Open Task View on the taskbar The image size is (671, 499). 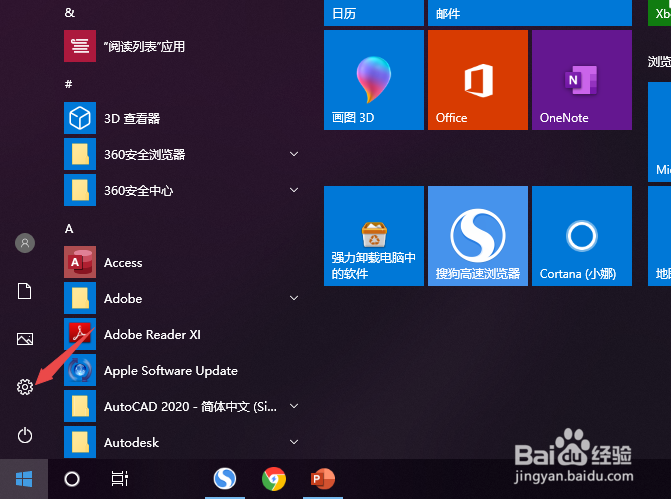(x=120, y=479)
